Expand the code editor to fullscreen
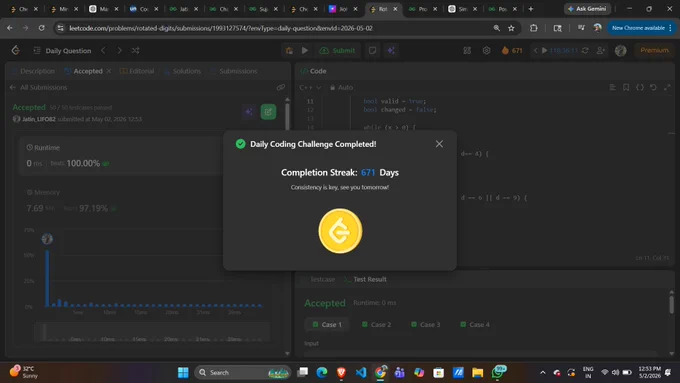 click(667, 88)
